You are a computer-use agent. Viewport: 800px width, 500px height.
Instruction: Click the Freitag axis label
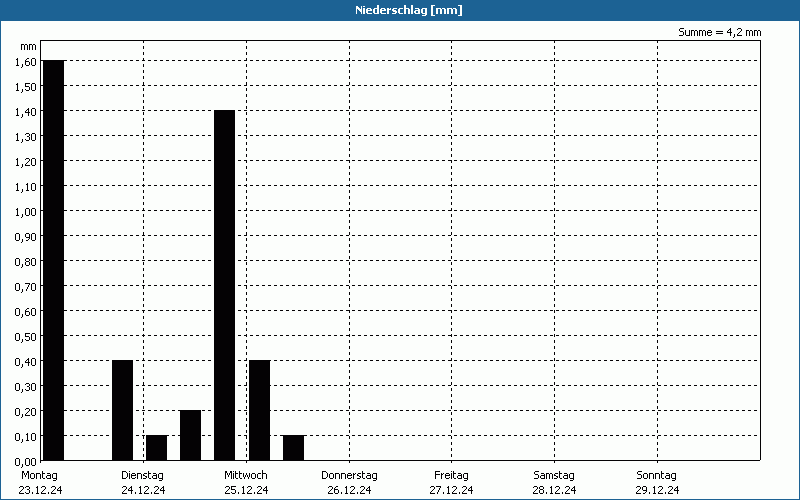pyautogui.click(x=451, y=475)
